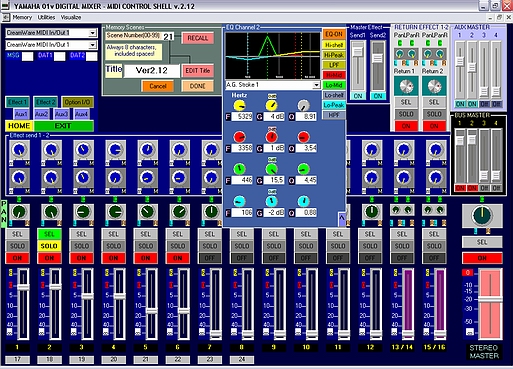
Task: Click the Stereo Master fader
Action: coord(490,299)
